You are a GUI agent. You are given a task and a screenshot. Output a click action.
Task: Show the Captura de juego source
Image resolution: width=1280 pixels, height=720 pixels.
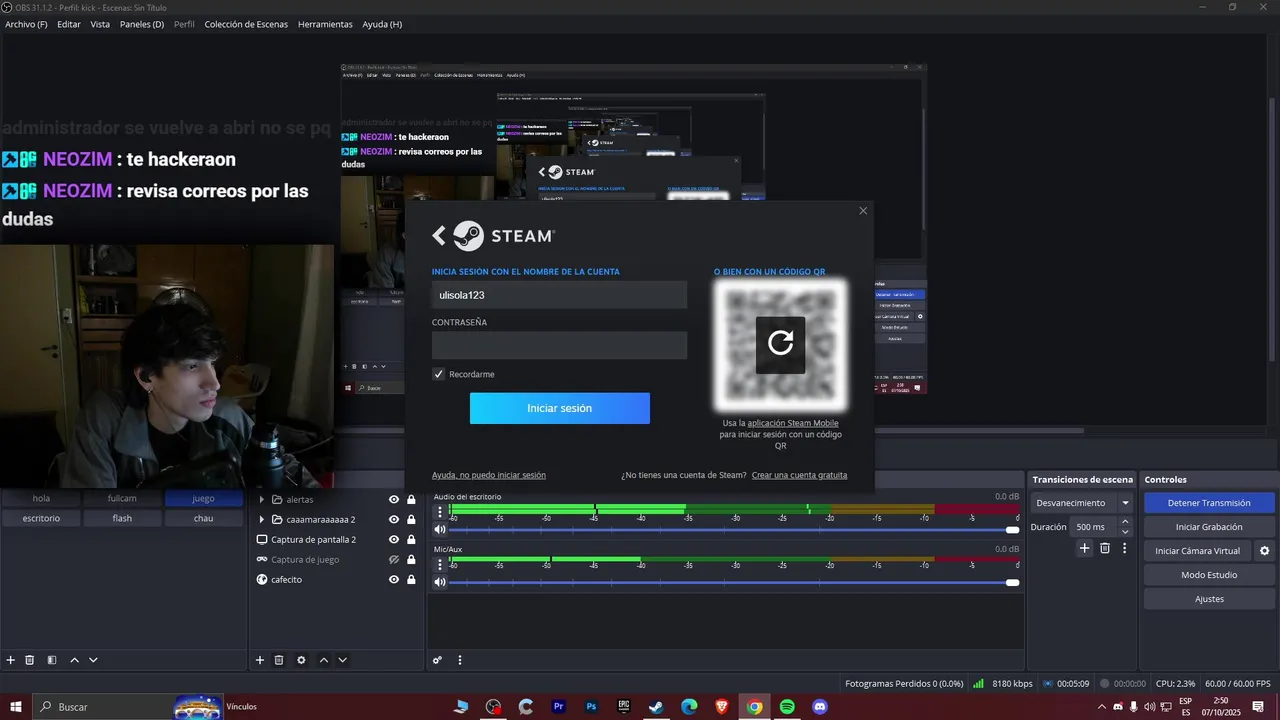click(x=394, y=560)
